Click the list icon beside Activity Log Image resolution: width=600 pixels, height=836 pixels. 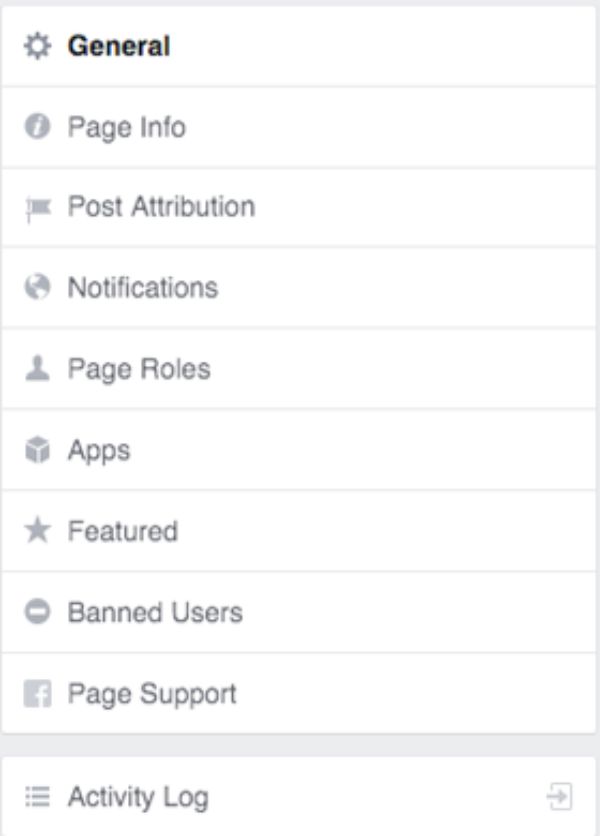37,797
